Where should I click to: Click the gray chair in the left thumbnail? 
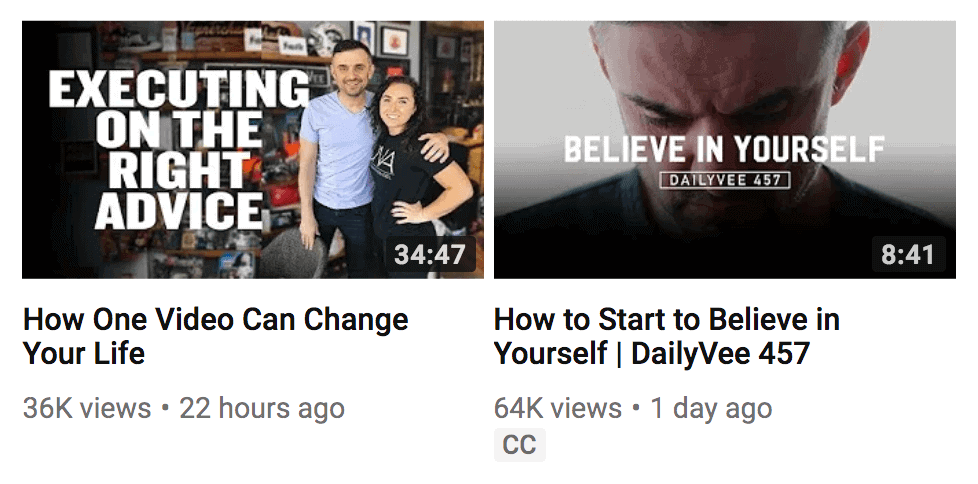tap(292, 253)
